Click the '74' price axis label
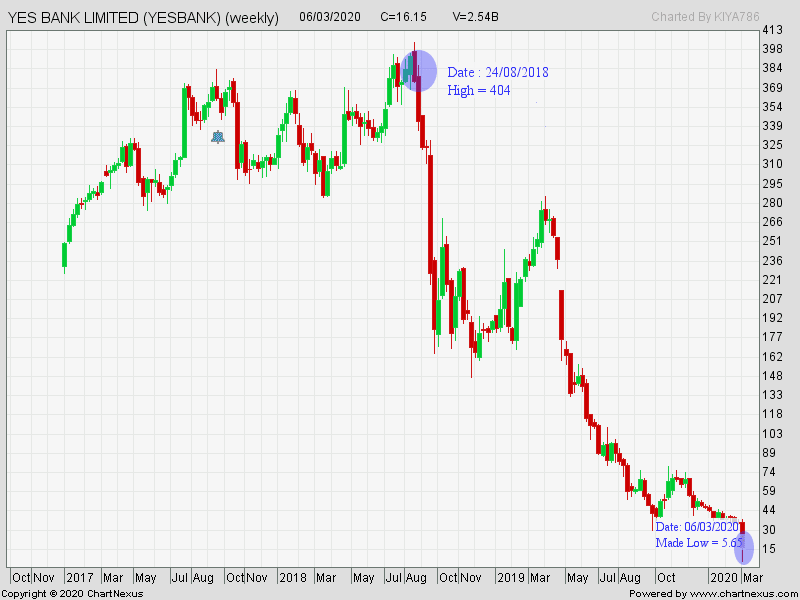This screenshot has width=800, height=600. click(769, 472)
